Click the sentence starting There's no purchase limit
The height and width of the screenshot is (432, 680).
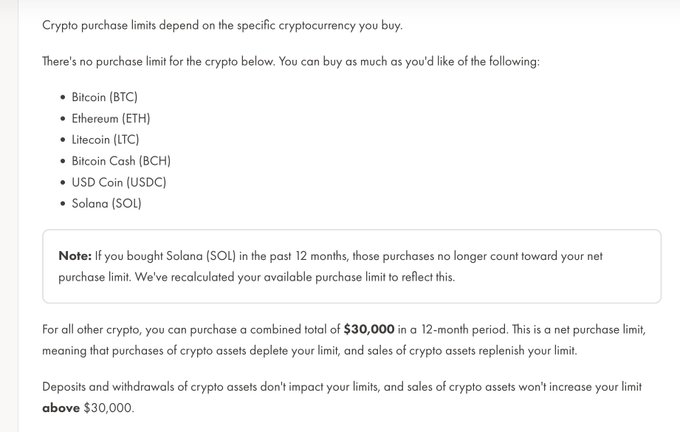coord(291,62)
